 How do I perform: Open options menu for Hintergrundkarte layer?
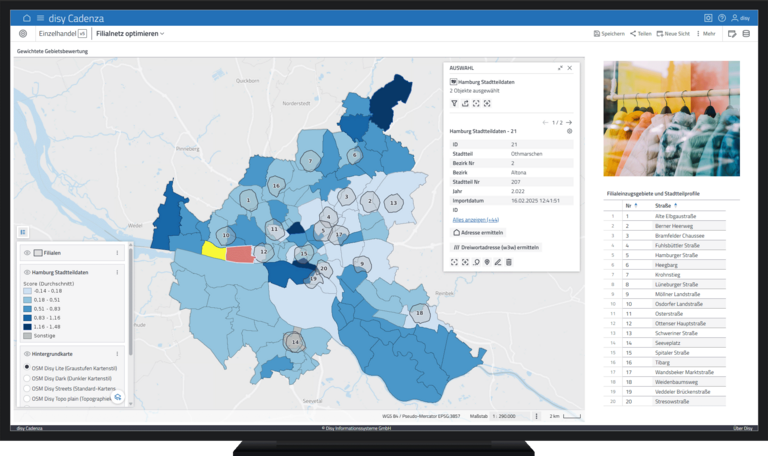117,354
